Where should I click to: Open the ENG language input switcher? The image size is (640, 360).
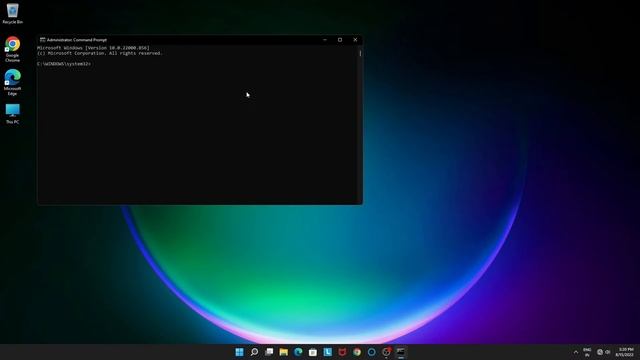coord(587,352)
